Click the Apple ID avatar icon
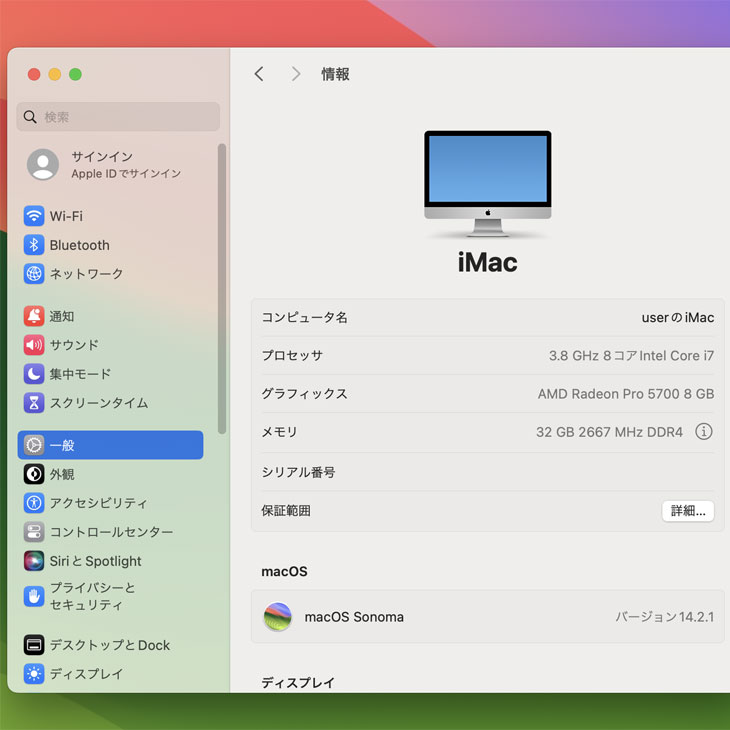 click(43, 164)
